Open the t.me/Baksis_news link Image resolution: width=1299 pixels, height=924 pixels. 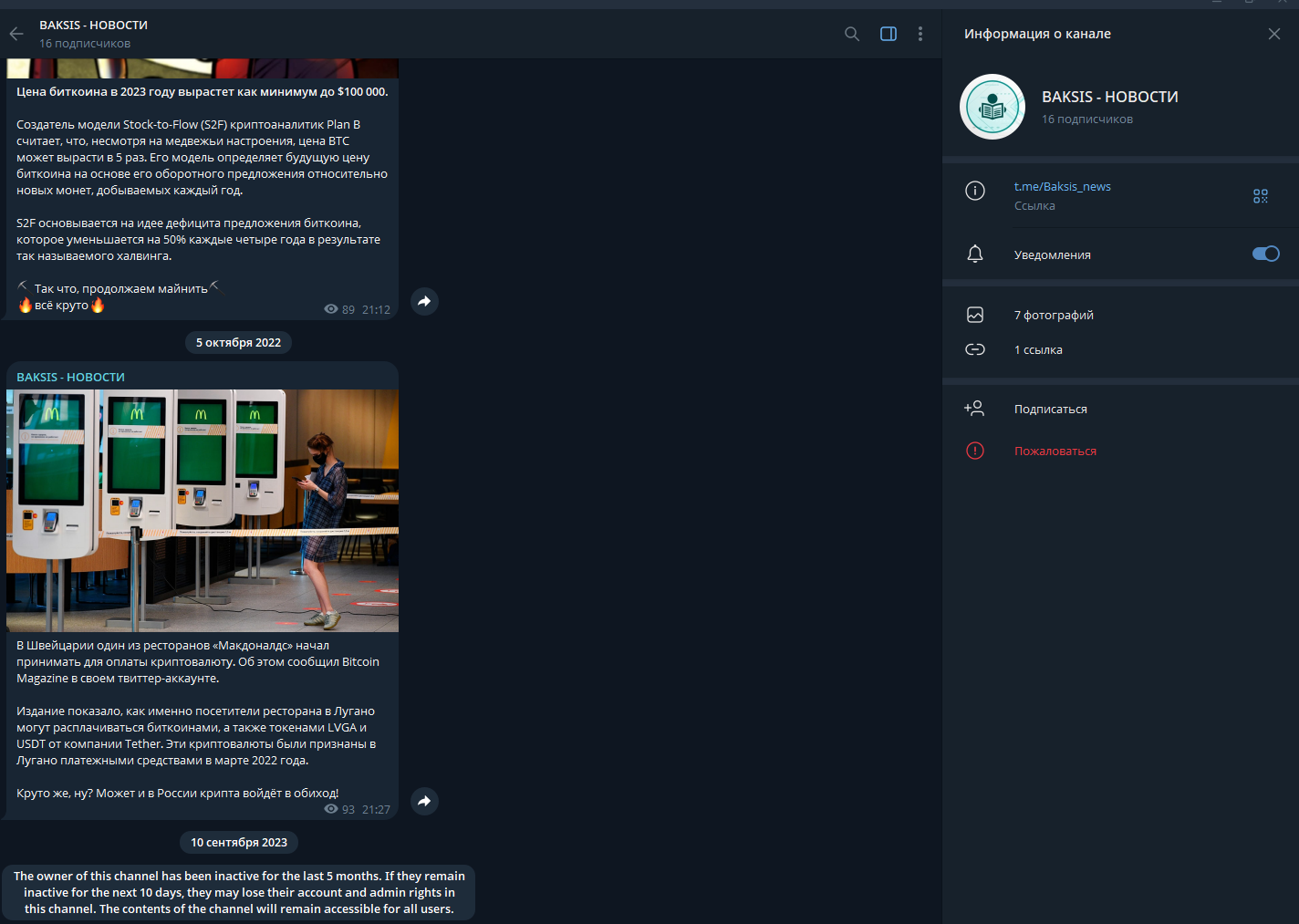click(x=1063, y=187)
